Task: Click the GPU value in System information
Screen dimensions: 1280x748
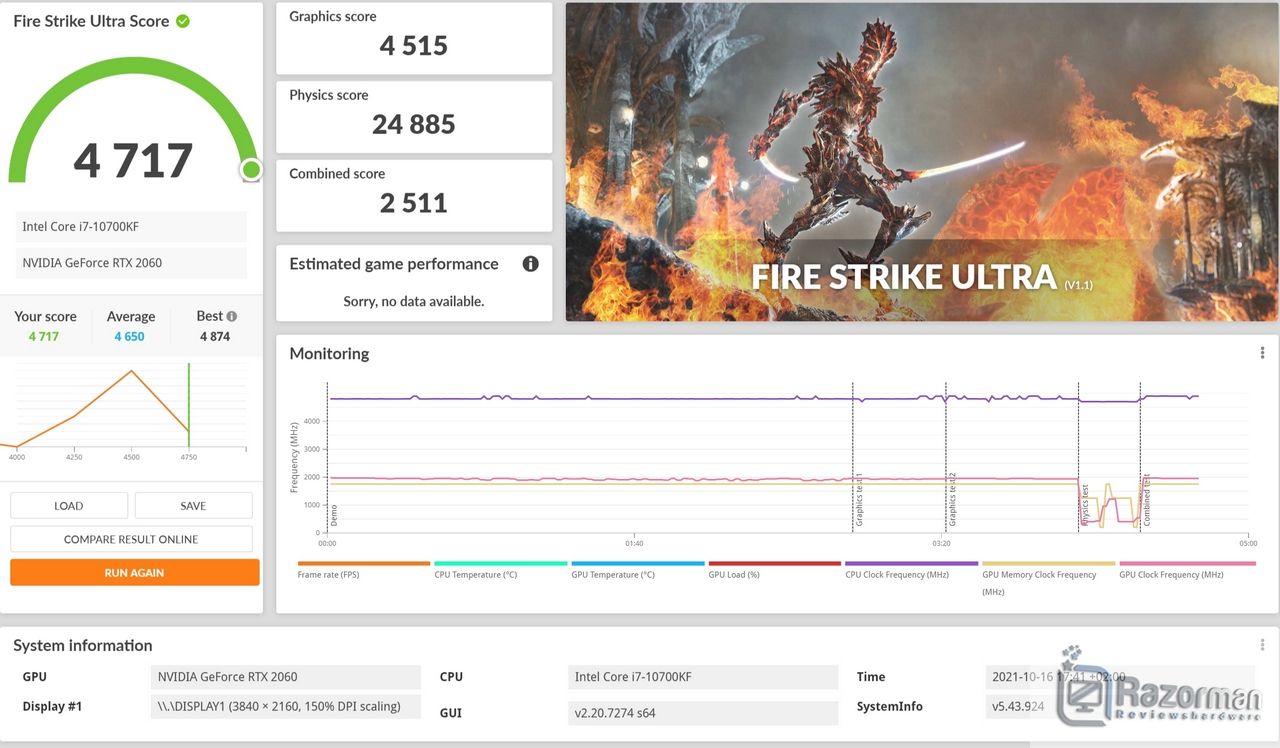Action: point(286,677)
